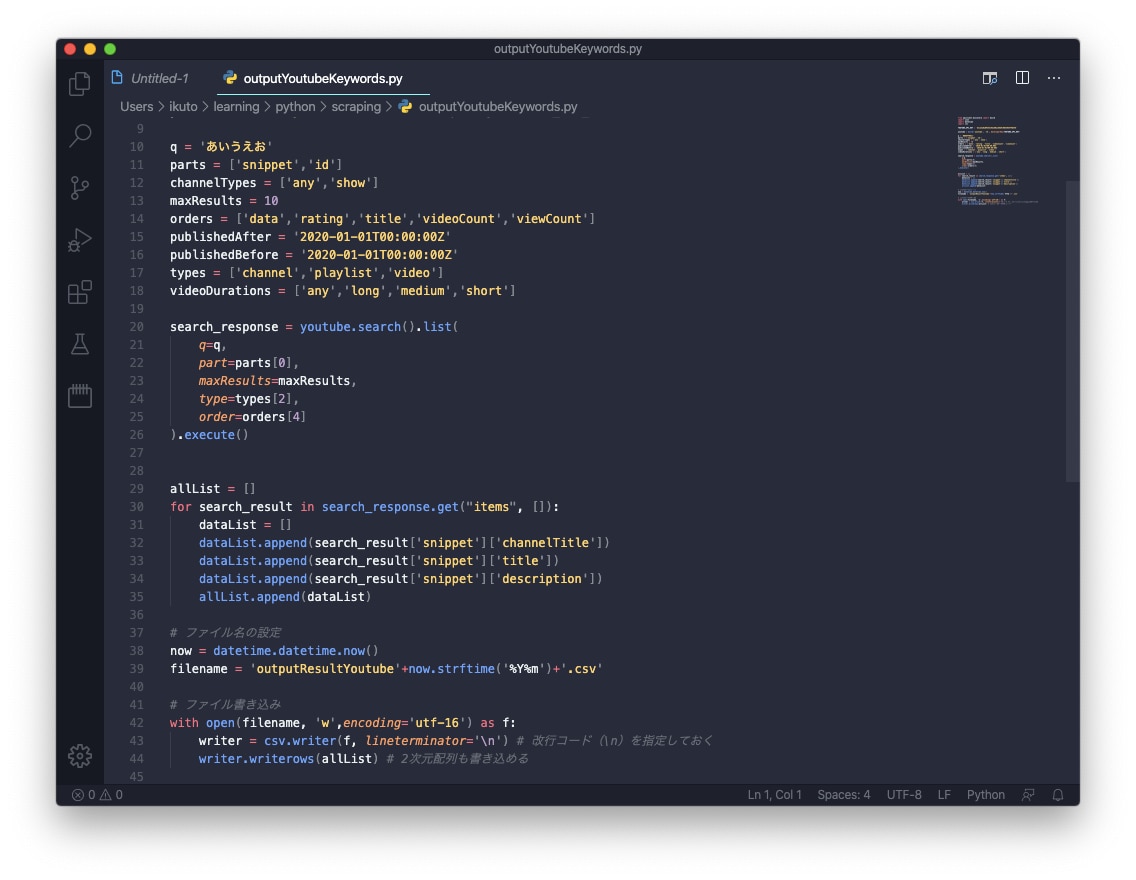
Task: Click the green window zoom button
Action: pyautogui.click(x=110, y=49)
